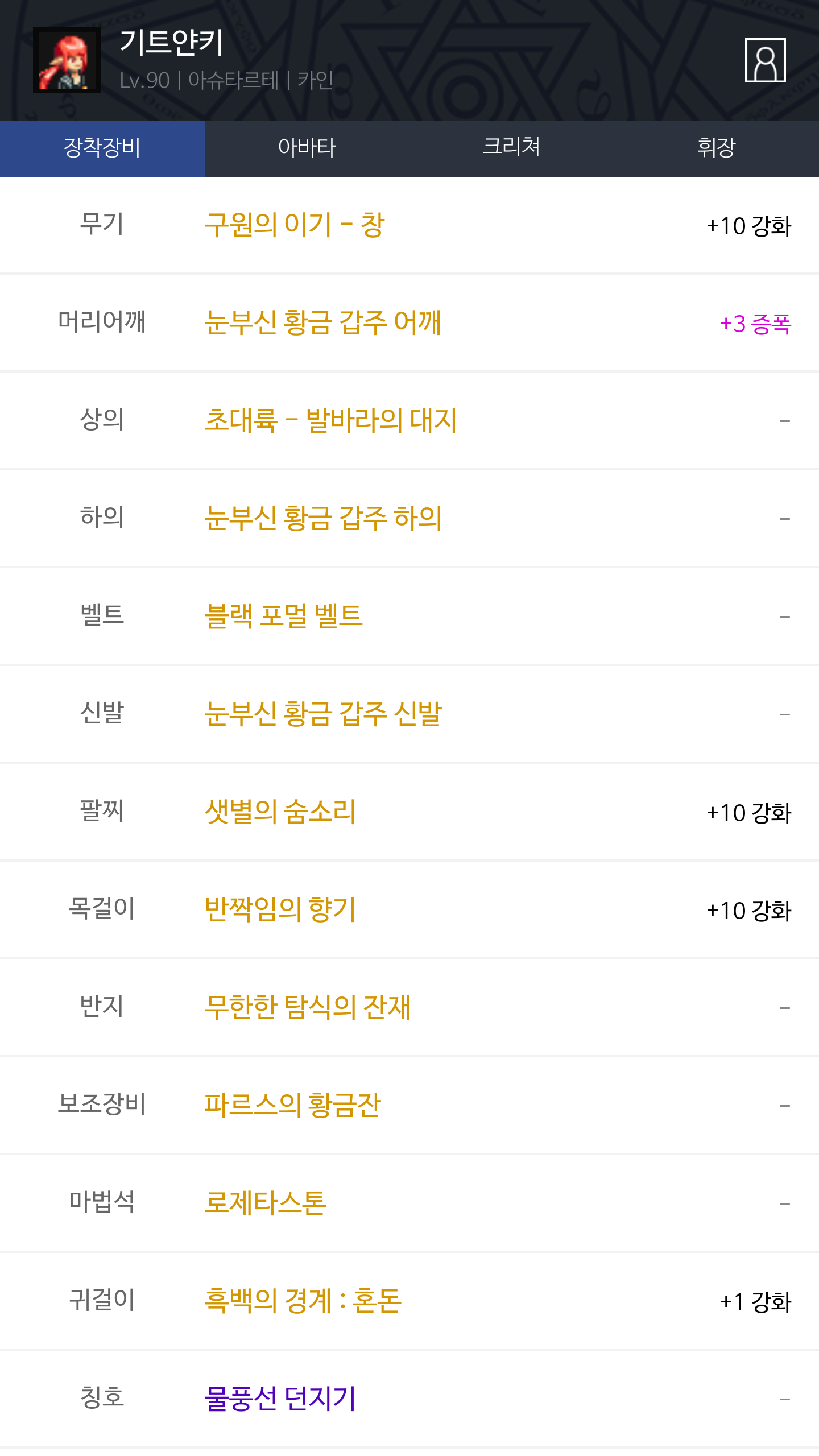Select earring 흑백의 경계 : 혼돈
The image size is (819, 1456).
coord(303,1301)
